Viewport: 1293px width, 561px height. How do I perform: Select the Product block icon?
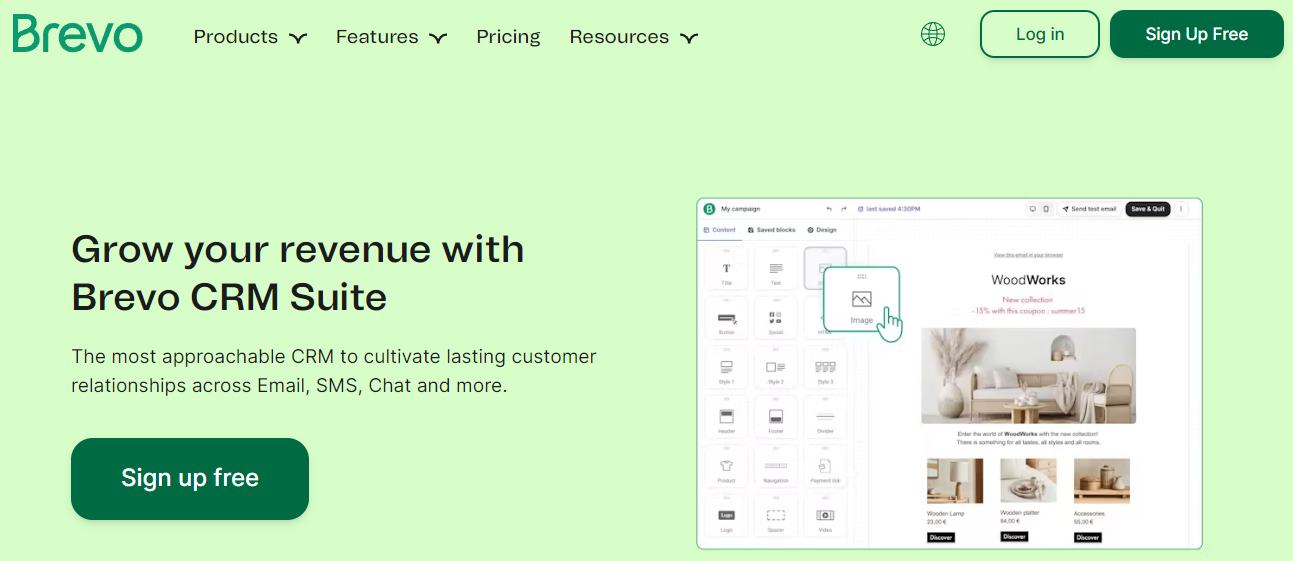click(x=727, y=466)
